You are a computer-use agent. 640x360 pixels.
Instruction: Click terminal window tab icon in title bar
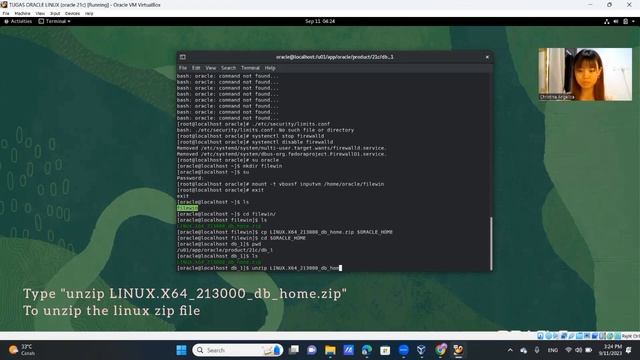tap(182, 57)
